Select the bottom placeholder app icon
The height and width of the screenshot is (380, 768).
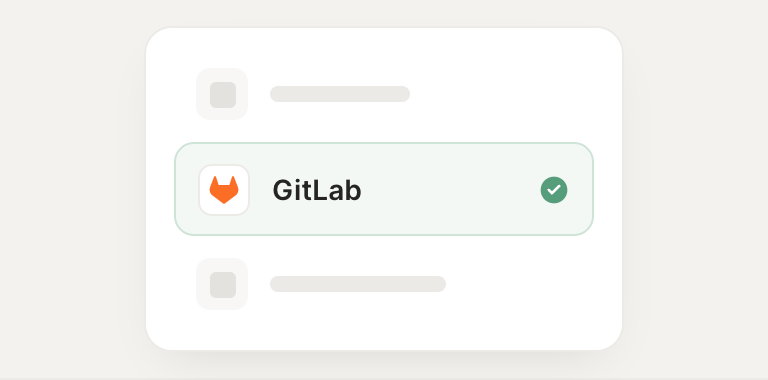tap(222, 284)
